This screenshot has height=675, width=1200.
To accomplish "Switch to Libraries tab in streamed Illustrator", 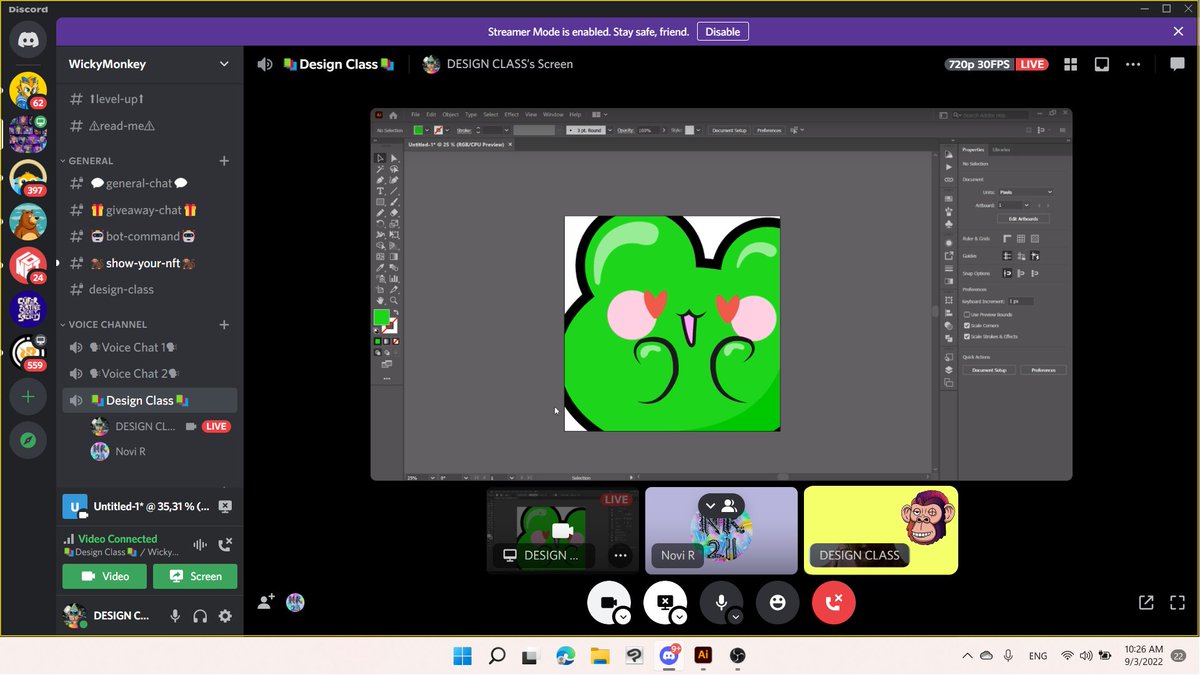I will (1001, 149).
